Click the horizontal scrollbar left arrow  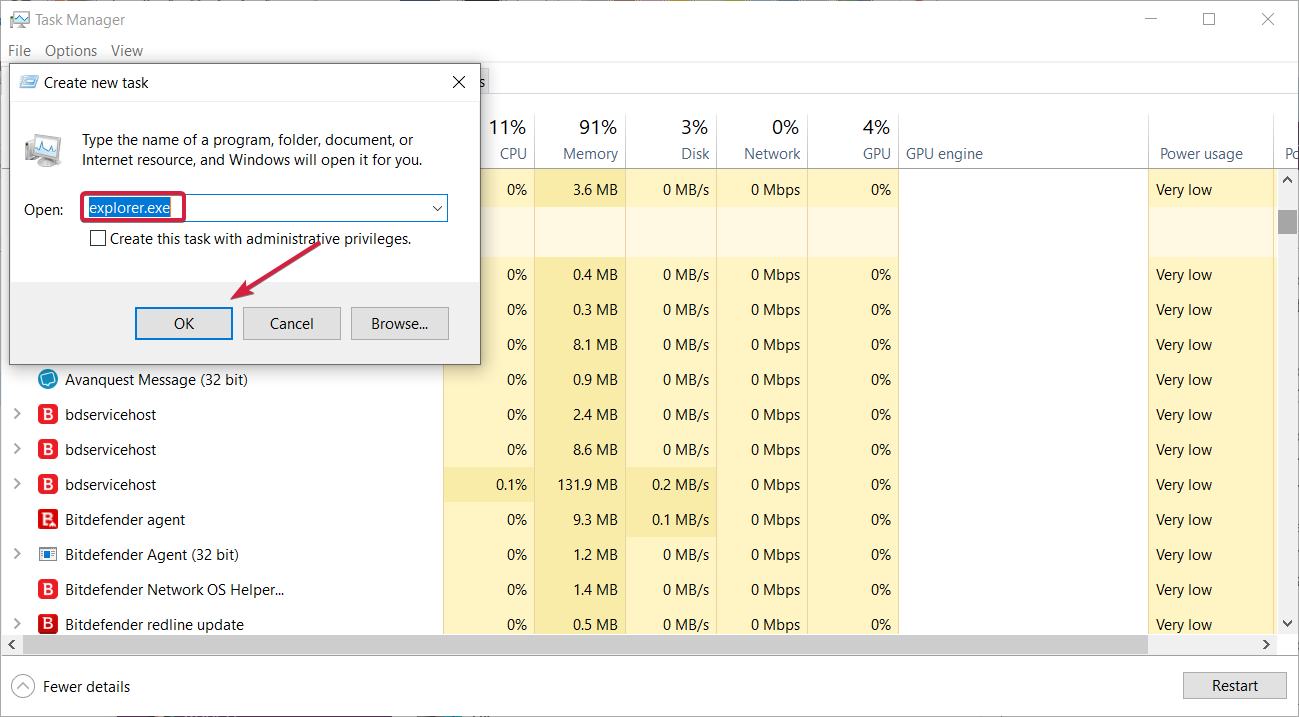pyautogui.click(x=12, y=646)
